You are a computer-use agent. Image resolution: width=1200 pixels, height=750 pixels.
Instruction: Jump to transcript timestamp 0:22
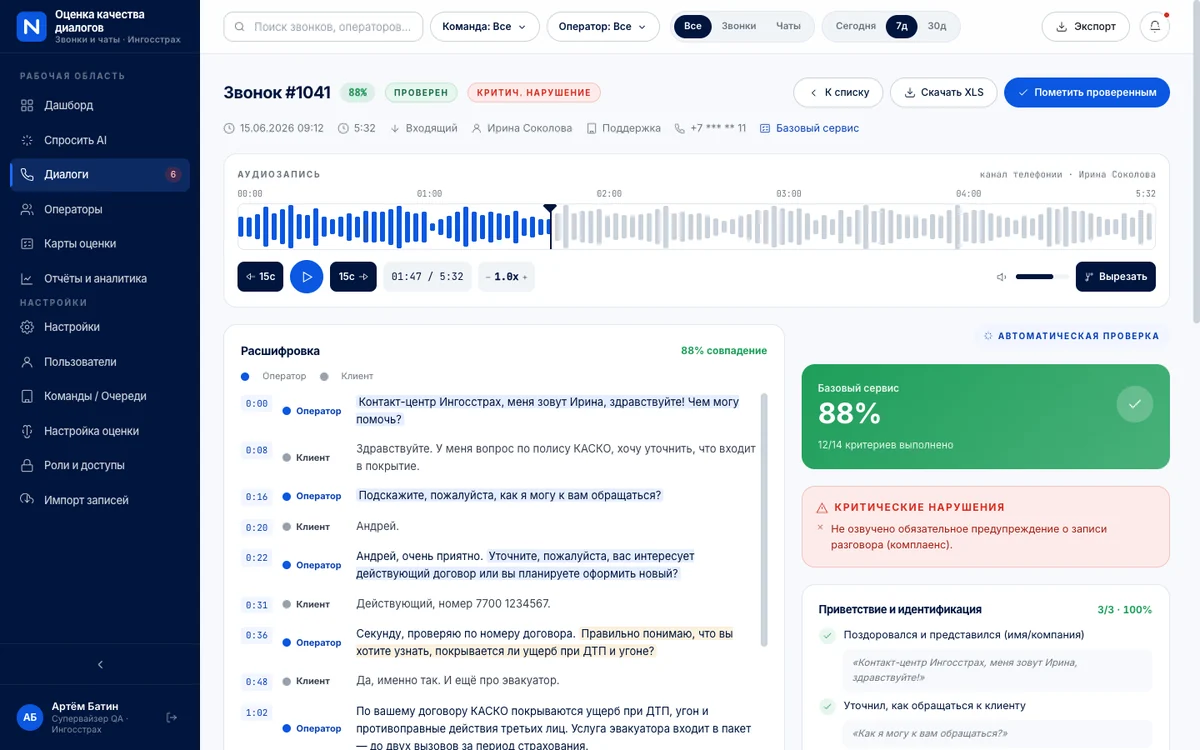point(256,558)
